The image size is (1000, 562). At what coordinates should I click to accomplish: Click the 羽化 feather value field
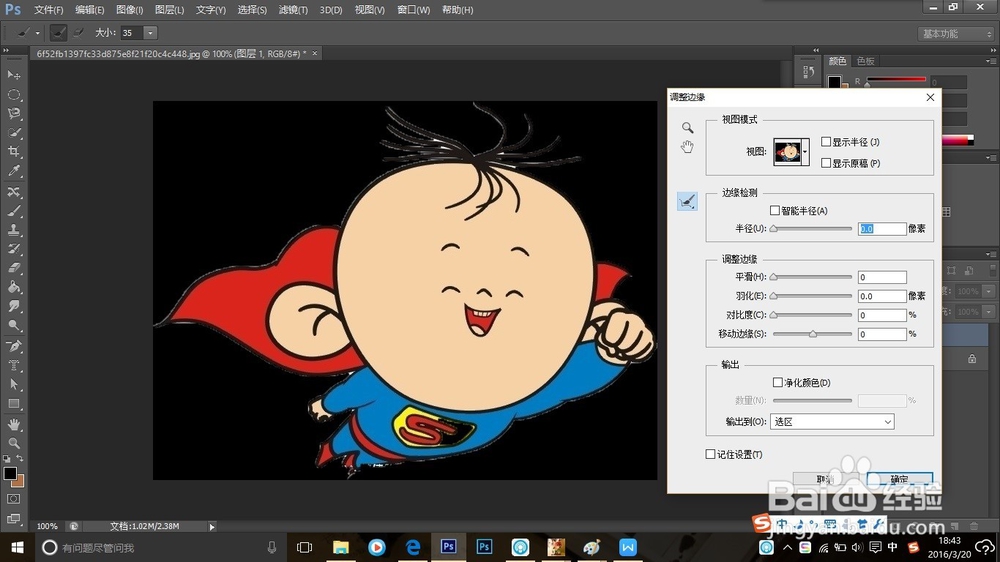pos(882,296)
